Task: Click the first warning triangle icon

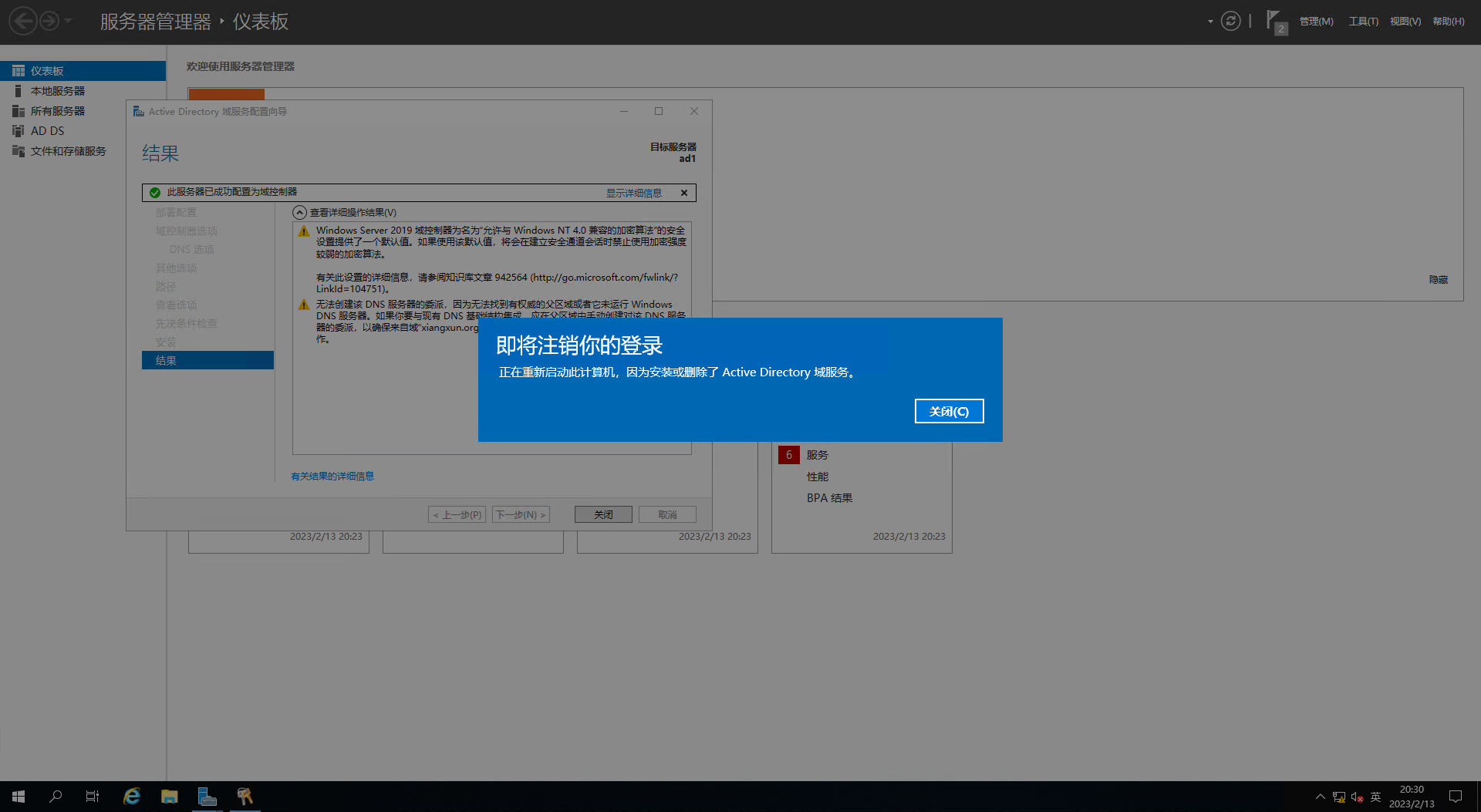Action: pyautogui.click(x=304, y=231)
